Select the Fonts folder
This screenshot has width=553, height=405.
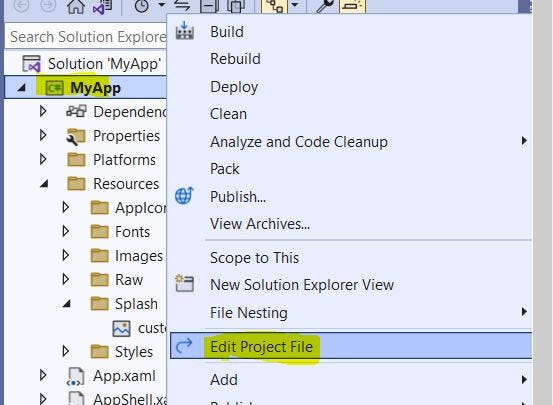(132, 232)
